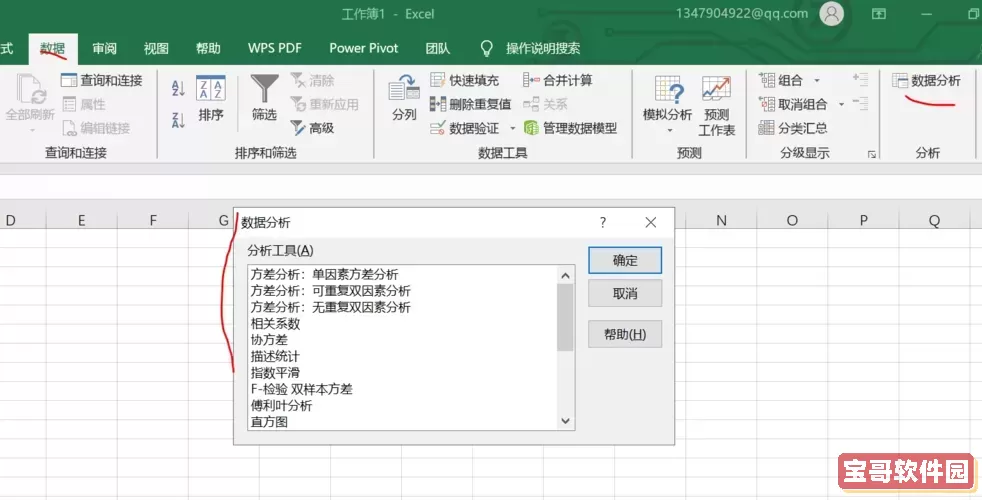Image resolution: width=982 pixels, height=500 pixels.
Task: Click the 取消 button in dialog
Action: click(x=625, y=294)
